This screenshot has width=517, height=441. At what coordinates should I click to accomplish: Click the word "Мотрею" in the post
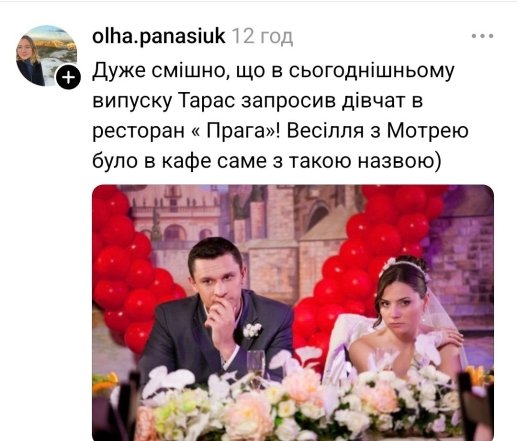pyautogui.click(x=428, y=131)
